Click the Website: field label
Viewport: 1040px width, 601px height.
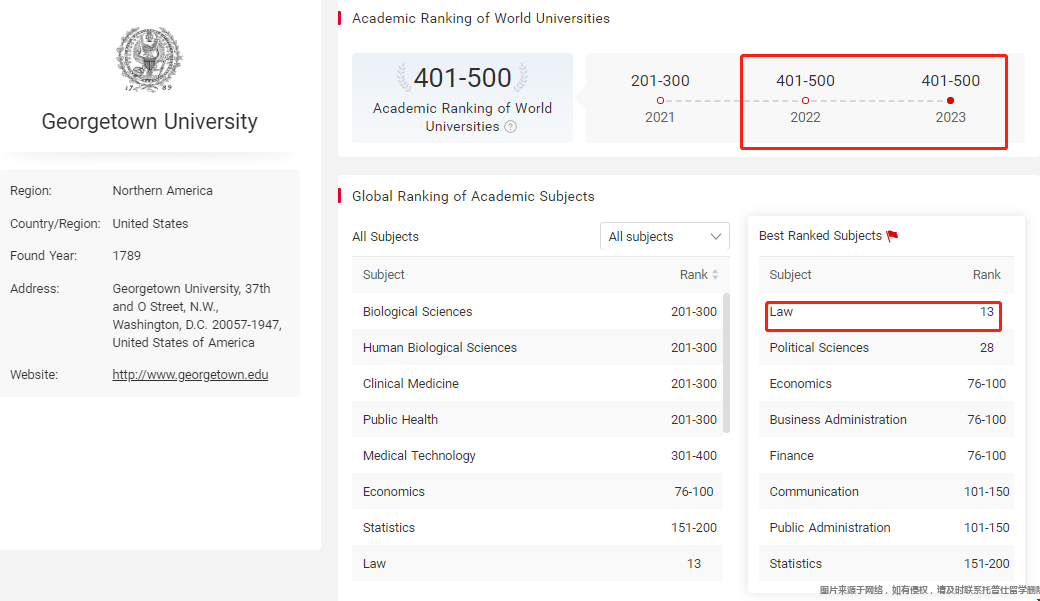[34, 375]
